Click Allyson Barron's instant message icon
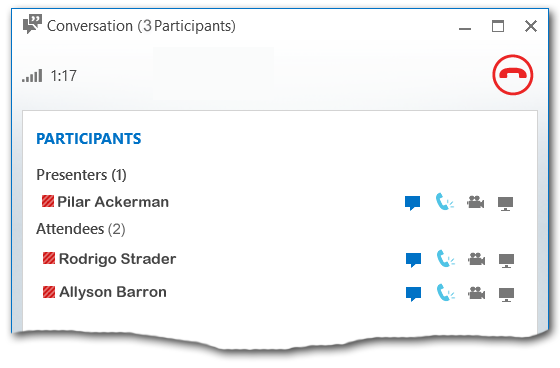The height and width of the screenshot is (368, 560). point(414,294)
